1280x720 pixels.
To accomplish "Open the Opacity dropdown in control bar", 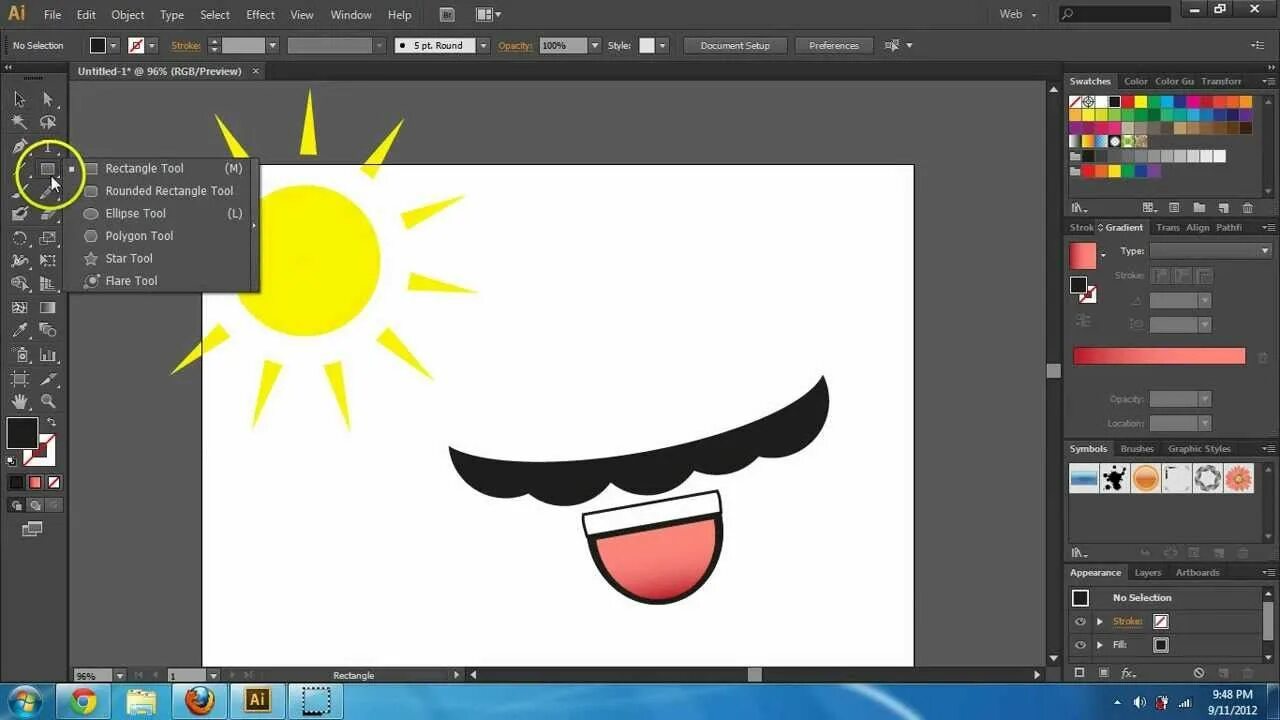I will tap(594, 46).
